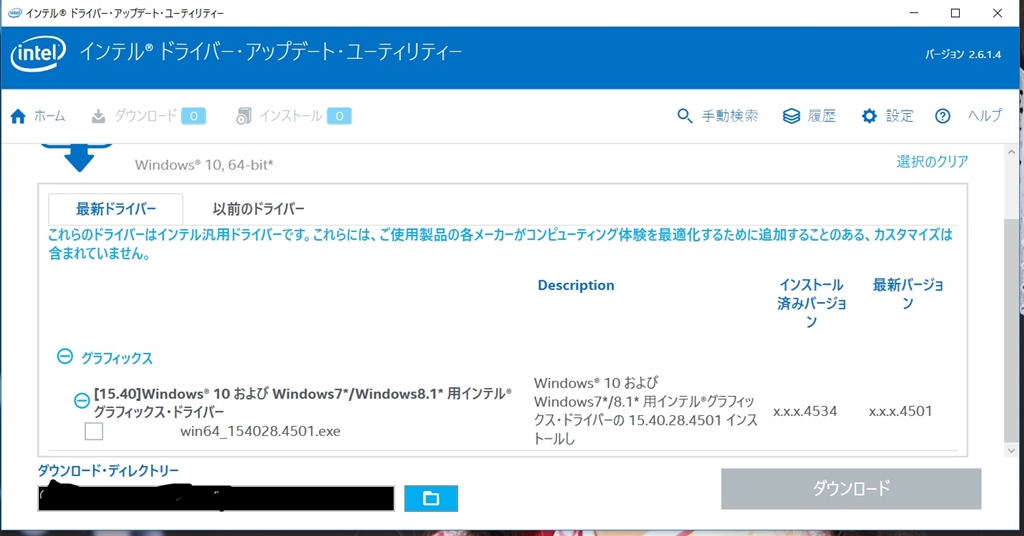Click installed version x.x.x.4534

coord(805,411)
